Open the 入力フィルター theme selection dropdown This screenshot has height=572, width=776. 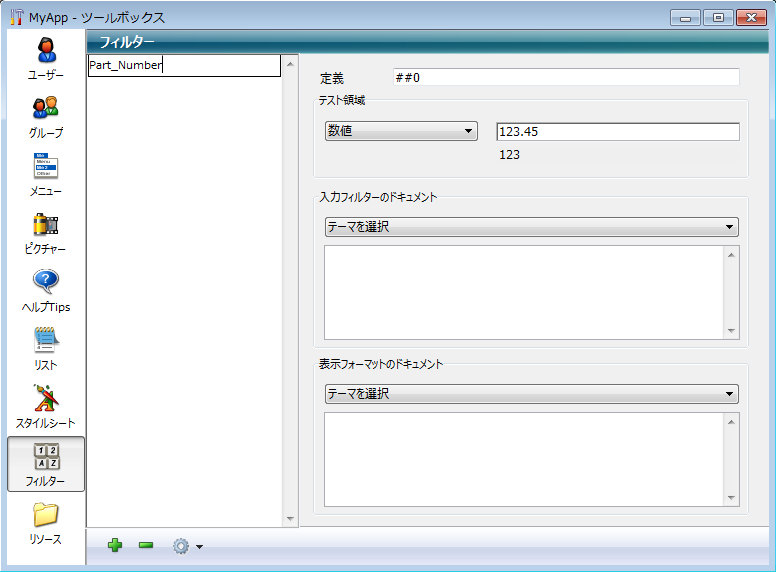(x=531, y=227)
